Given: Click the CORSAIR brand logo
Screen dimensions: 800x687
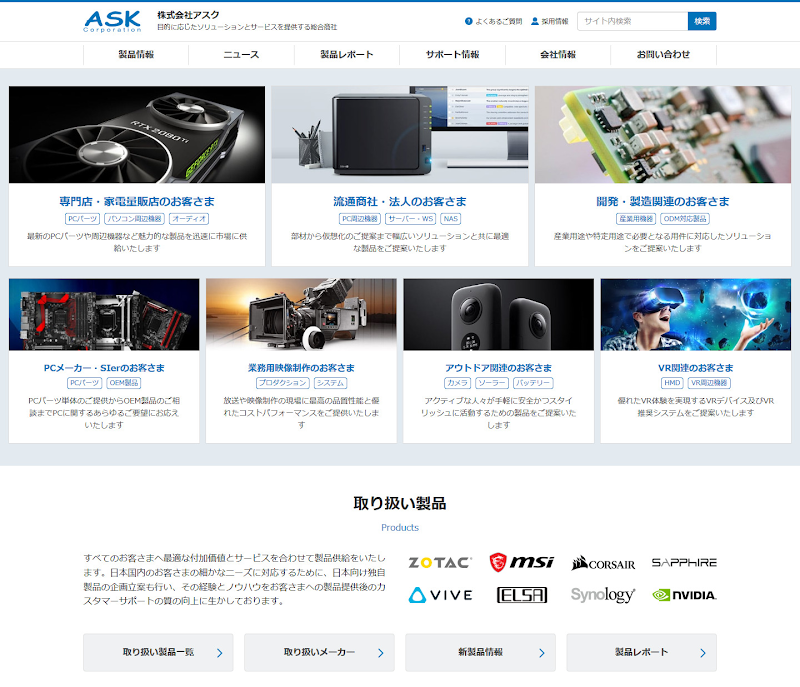Looking at the screenshot, I should (603, 563).
